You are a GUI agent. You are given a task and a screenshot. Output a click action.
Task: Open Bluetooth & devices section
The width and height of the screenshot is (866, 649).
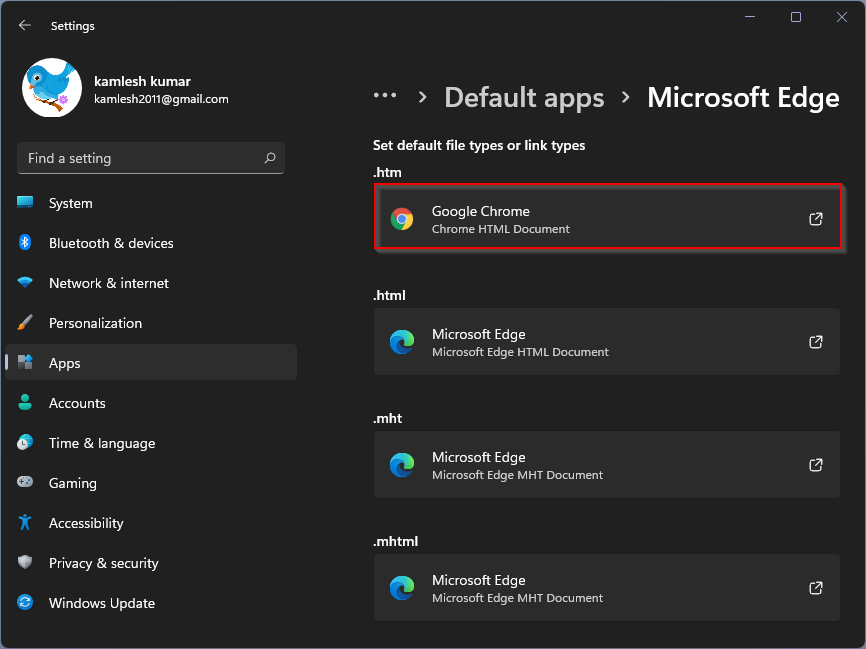tap(111, 243)
